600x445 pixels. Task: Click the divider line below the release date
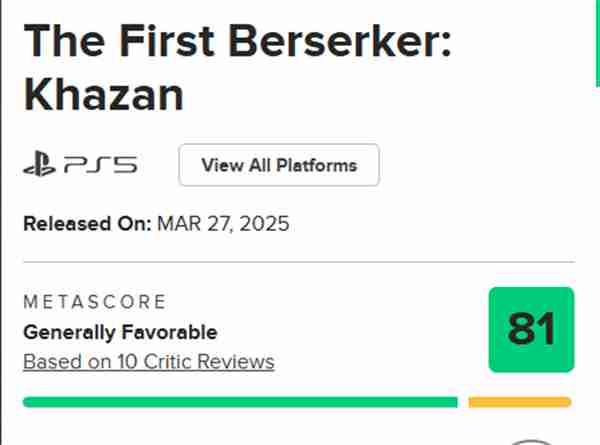(x=298, y=262)
